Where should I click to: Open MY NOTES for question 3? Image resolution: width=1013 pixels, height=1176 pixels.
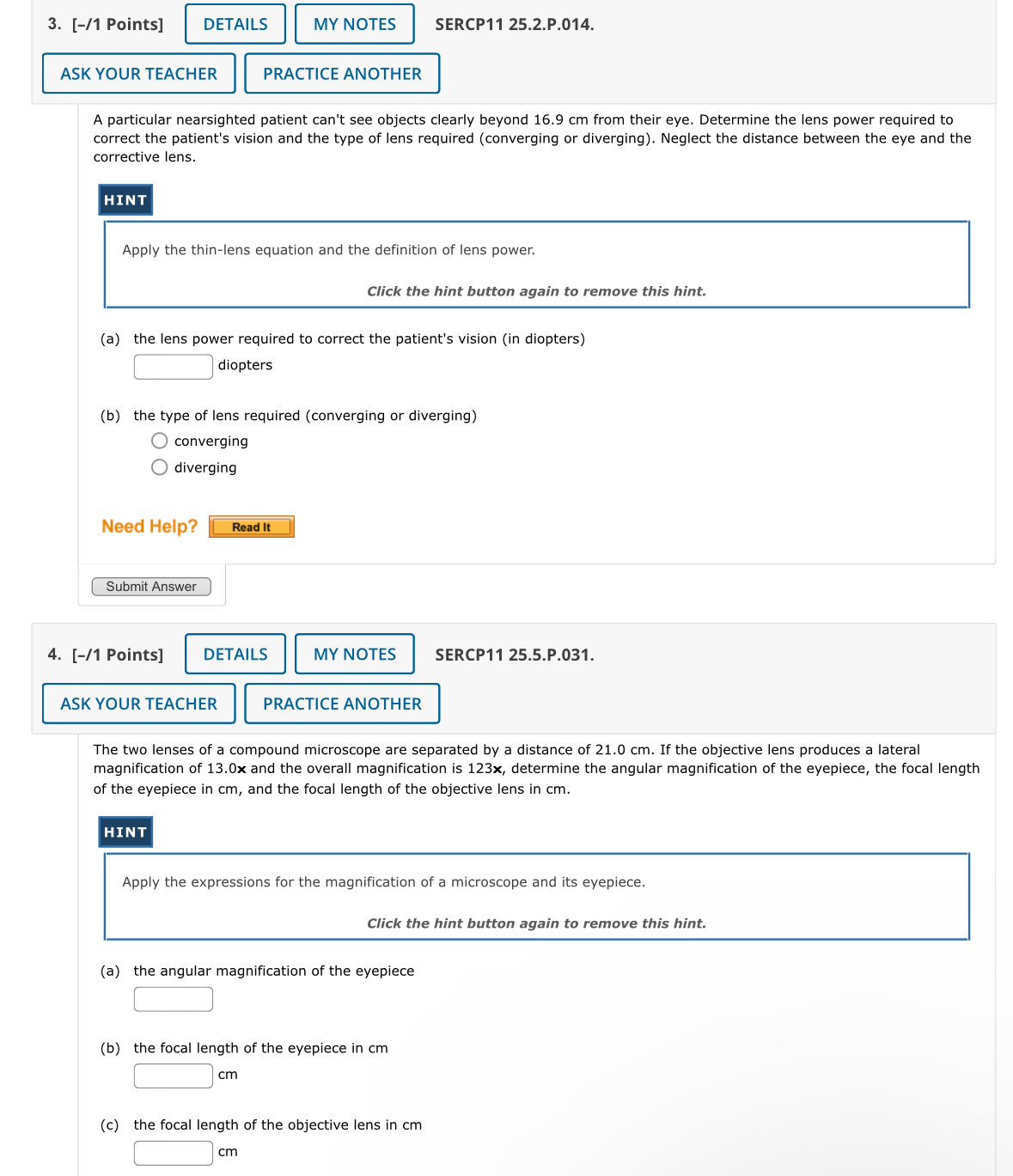[354, 23]
